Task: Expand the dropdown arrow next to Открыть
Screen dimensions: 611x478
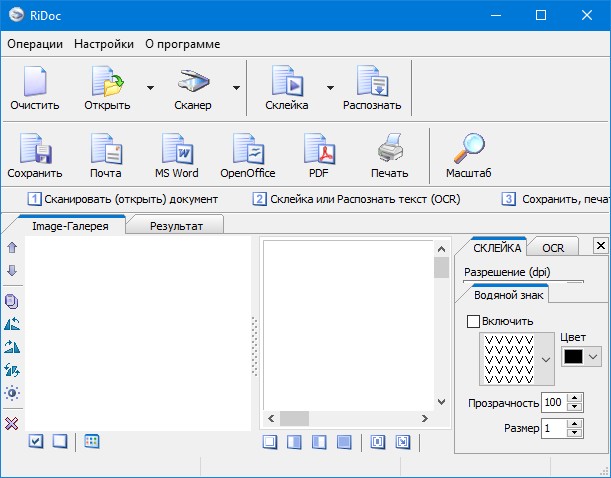Action: tap(150, 87)
